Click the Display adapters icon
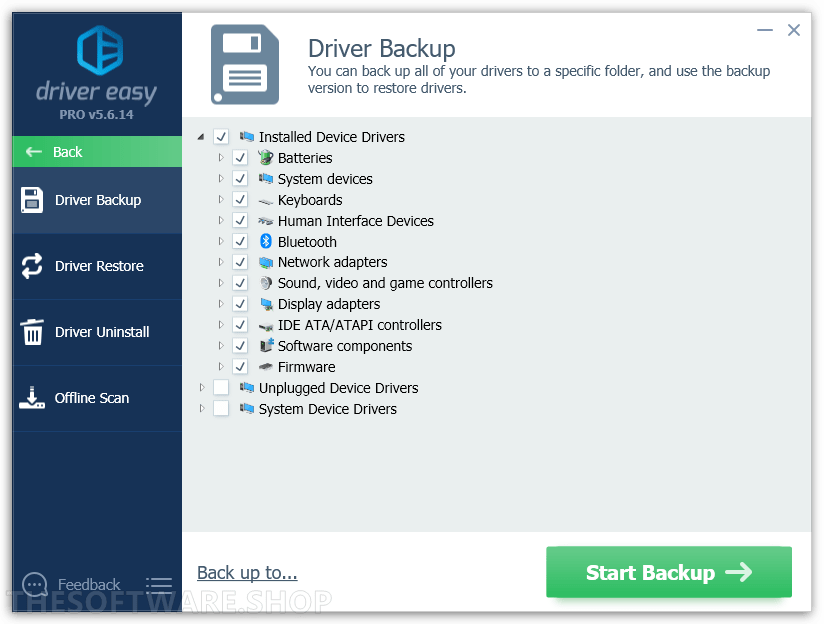The height and width of the screenshot is (624, 824). (x=266, y=304)
